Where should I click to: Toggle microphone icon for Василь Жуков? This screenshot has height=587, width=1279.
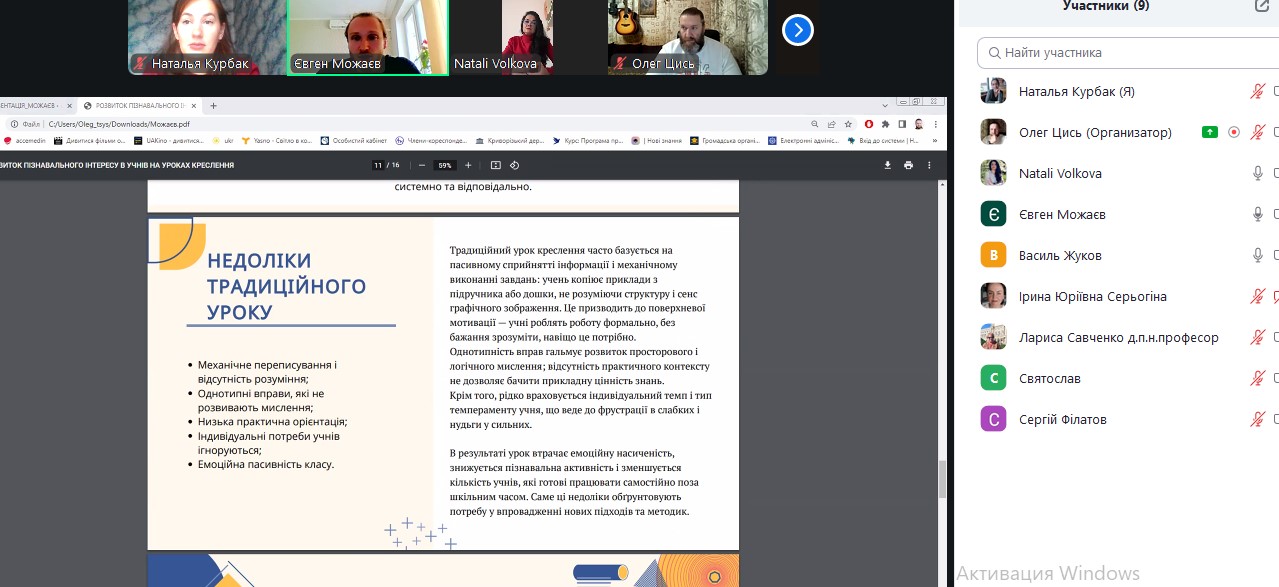pyautogui.click(x=1258, y=256)
